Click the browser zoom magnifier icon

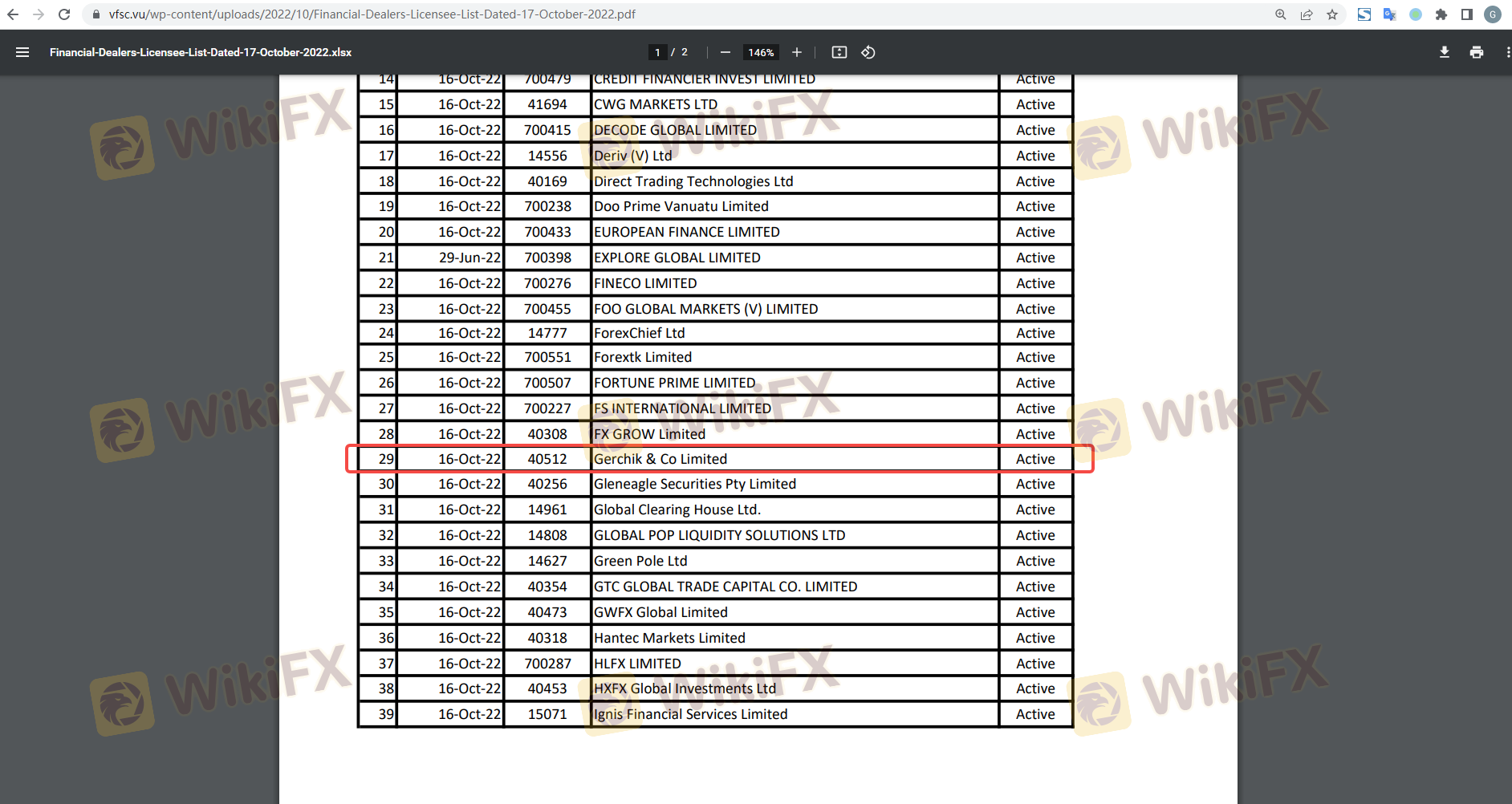pyautogui.click(x=1281, y=14)
